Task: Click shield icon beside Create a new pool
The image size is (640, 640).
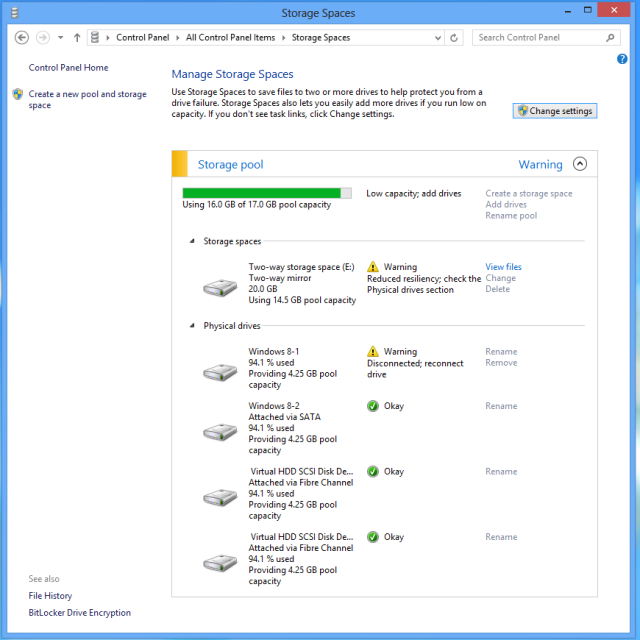Action: pos(18,94)
